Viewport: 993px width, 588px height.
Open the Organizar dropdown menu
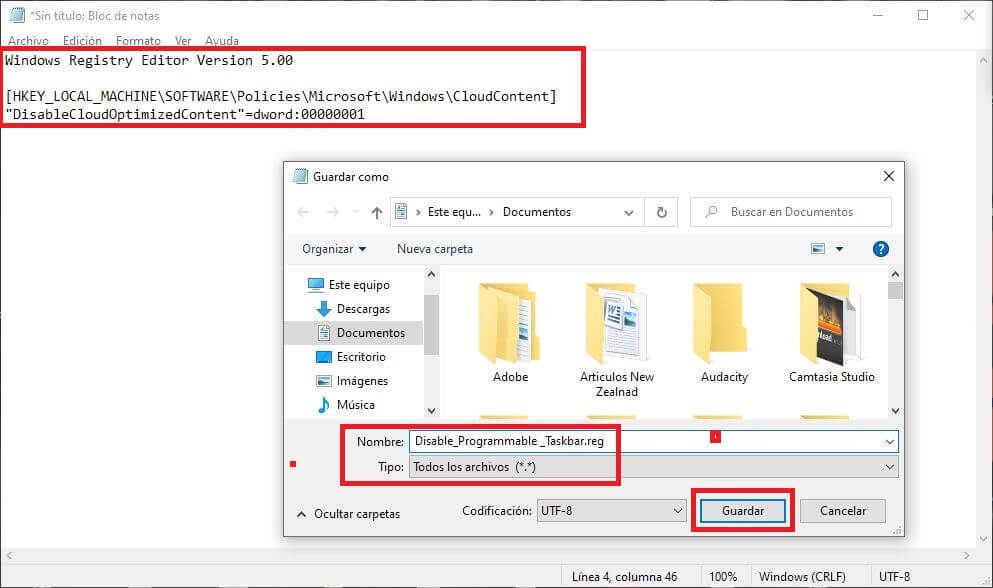334,249
